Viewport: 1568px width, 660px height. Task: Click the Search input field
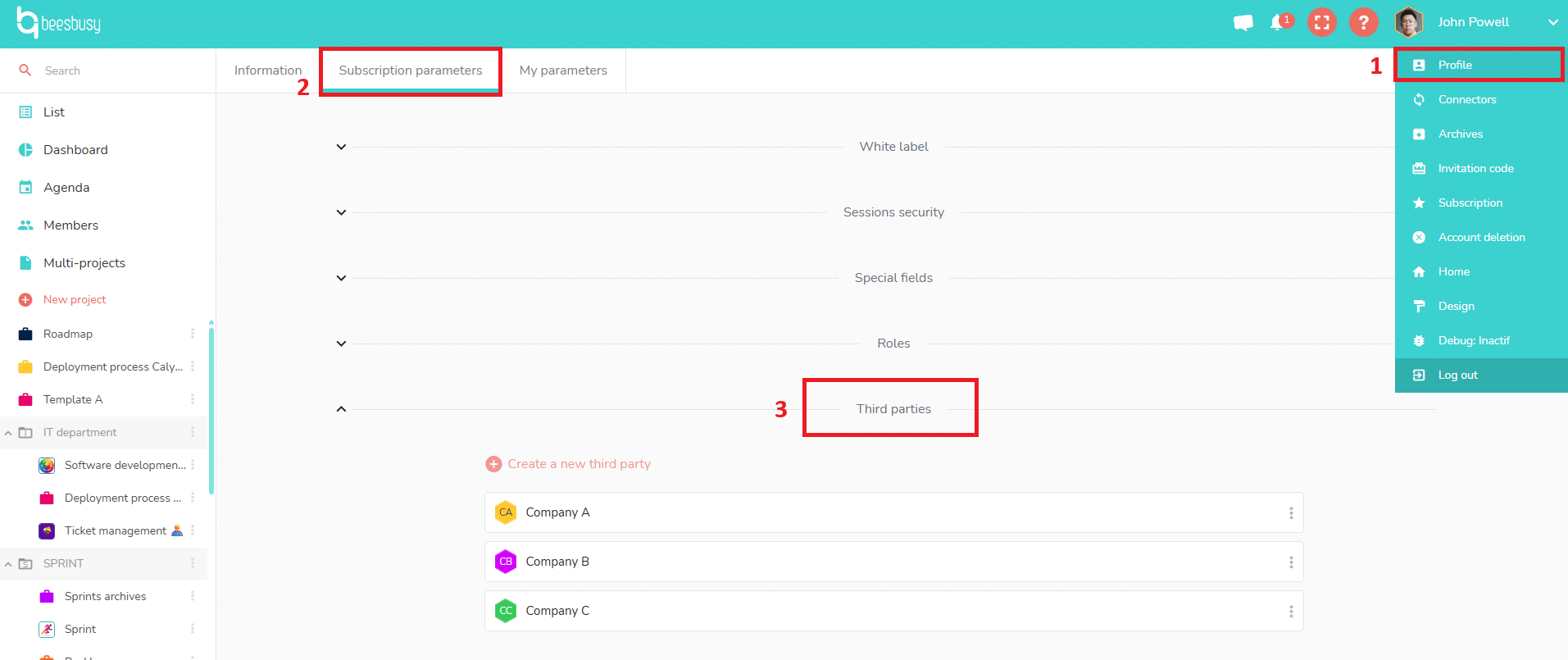[115, 71]
